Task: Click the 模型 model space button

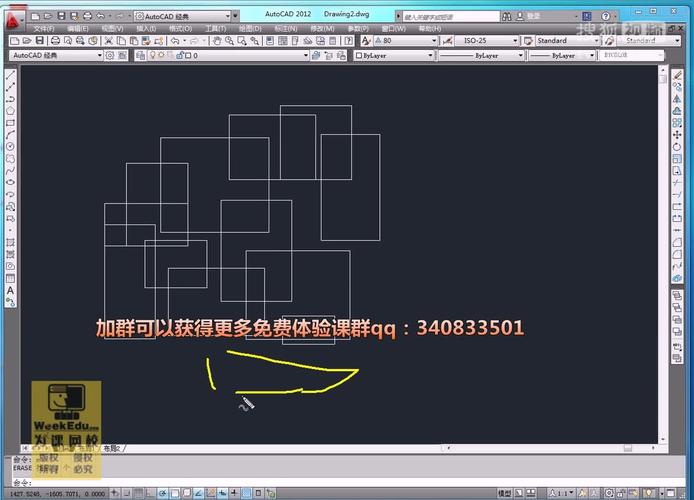Action: (505, 493)
